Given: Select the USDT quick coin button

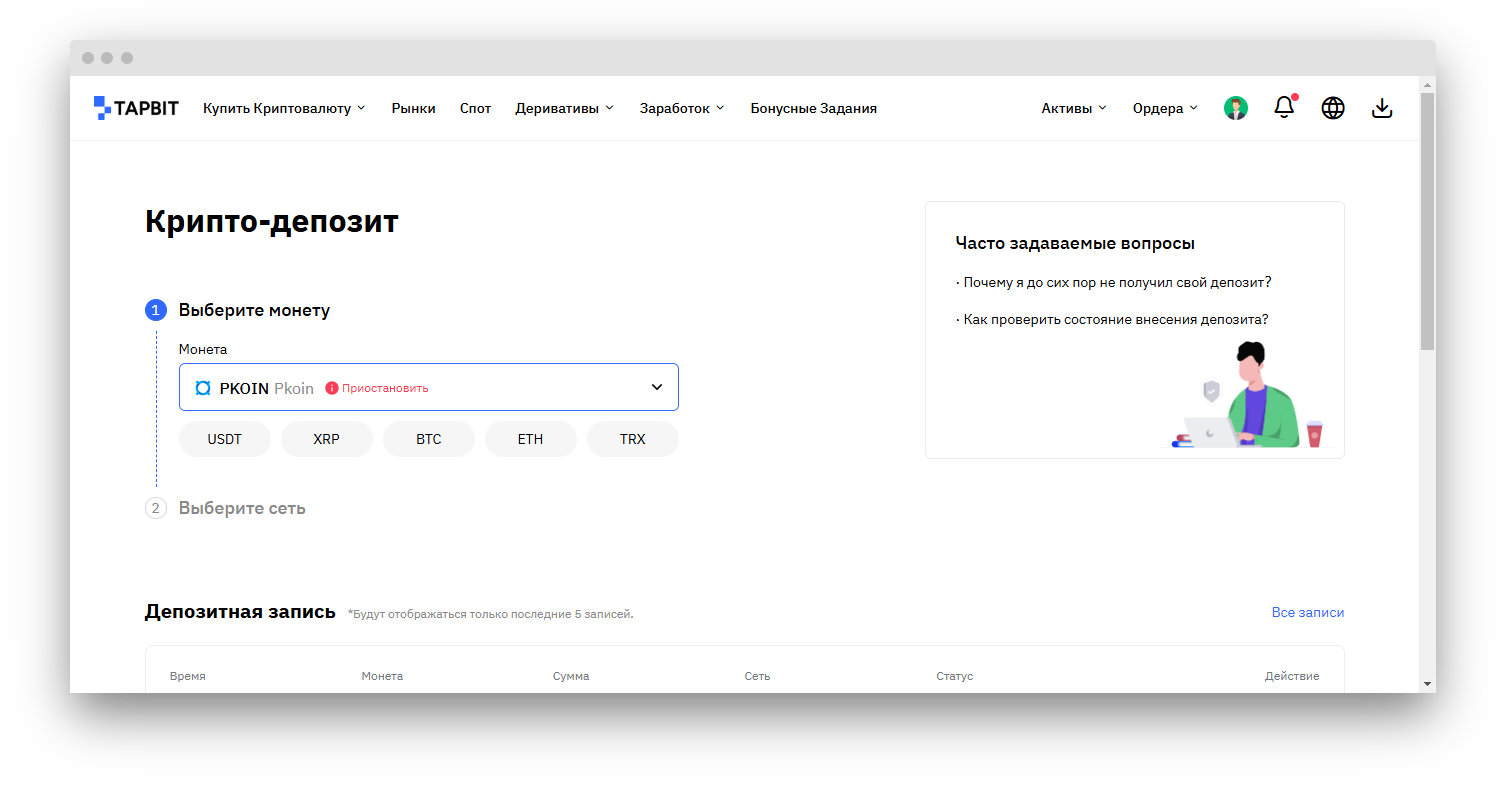Looking at the screenshot, I should pos(225,439).
